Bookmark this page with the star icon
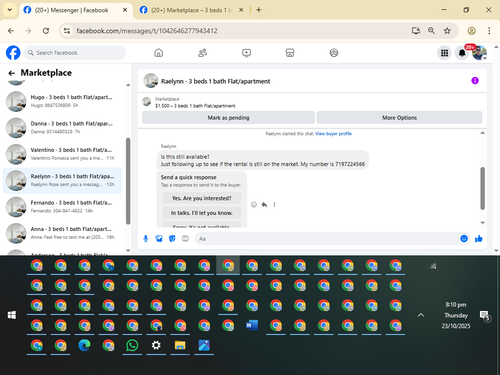The width and height of the screenshot is (500, 375). pyautogui.click(x=447, y=31)
